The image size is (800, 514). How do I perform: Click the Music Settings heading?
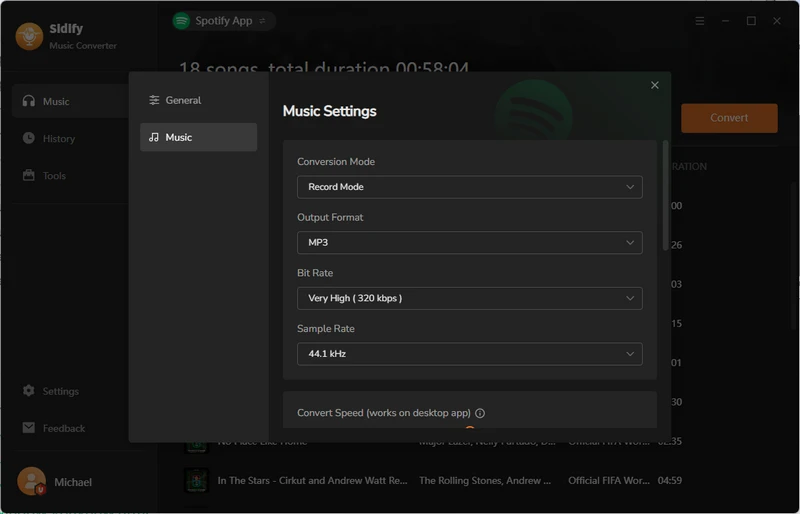click(330, 111)
